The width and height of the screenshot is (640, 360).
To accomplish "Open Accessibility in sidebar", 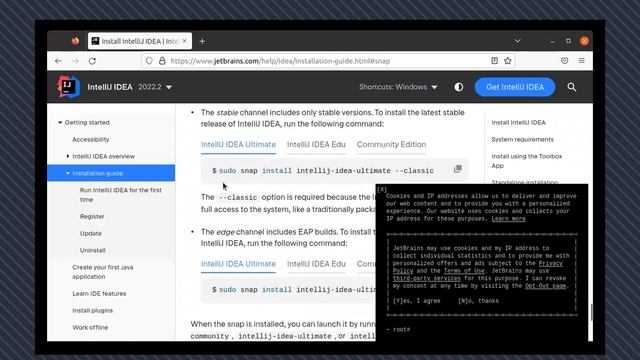I will (x=91, y=139).
